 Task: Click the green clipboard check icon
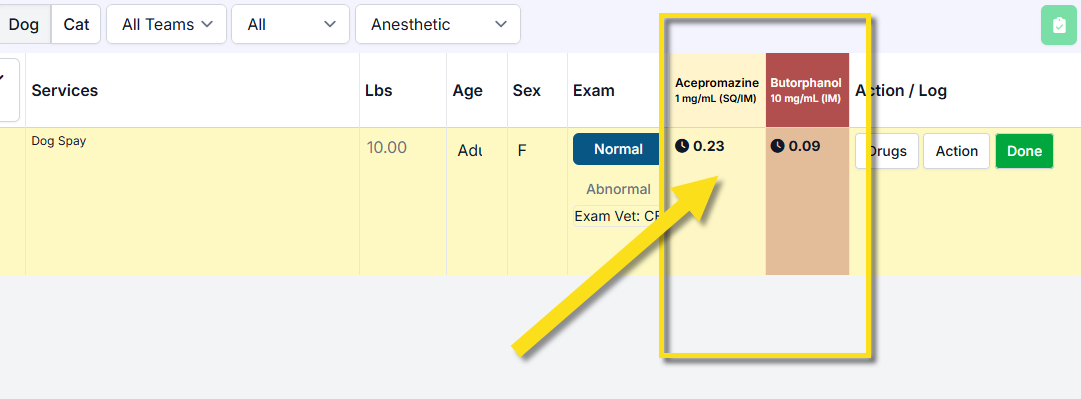pos(1060,25)
